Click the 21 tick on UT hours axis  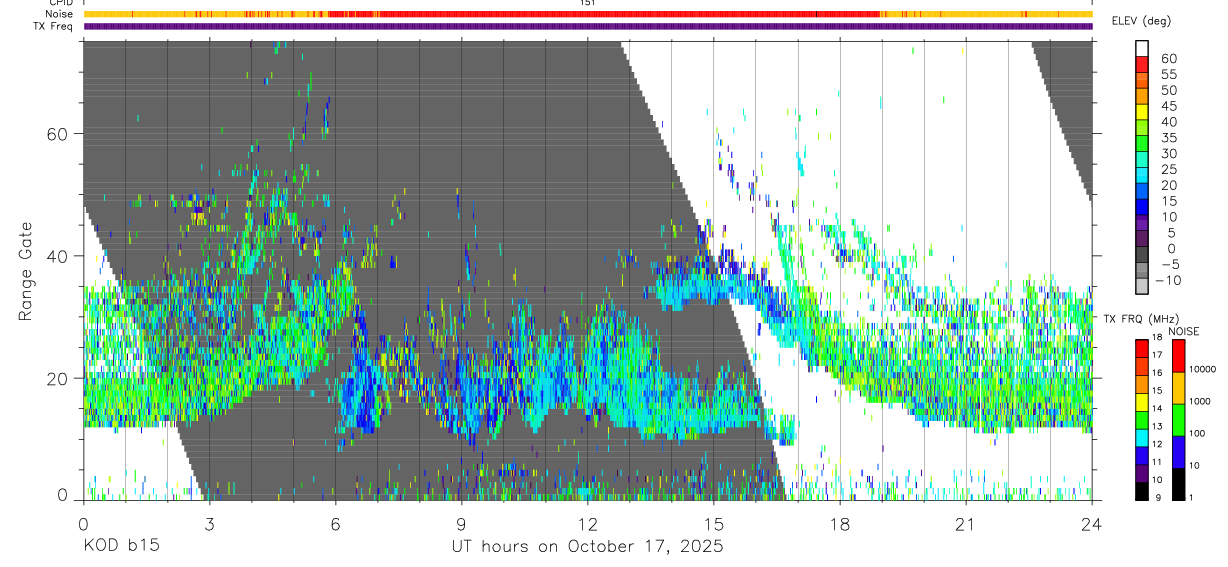[x=966, y=522]
